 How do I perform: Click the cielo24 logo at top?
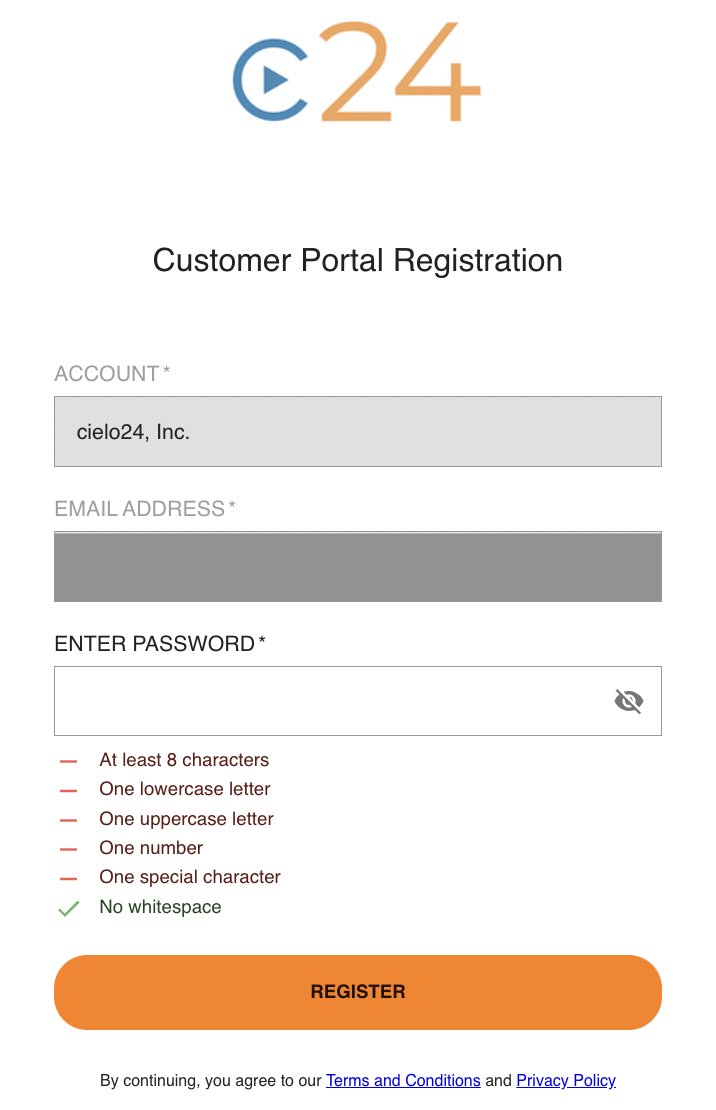(x=357, y=71)
